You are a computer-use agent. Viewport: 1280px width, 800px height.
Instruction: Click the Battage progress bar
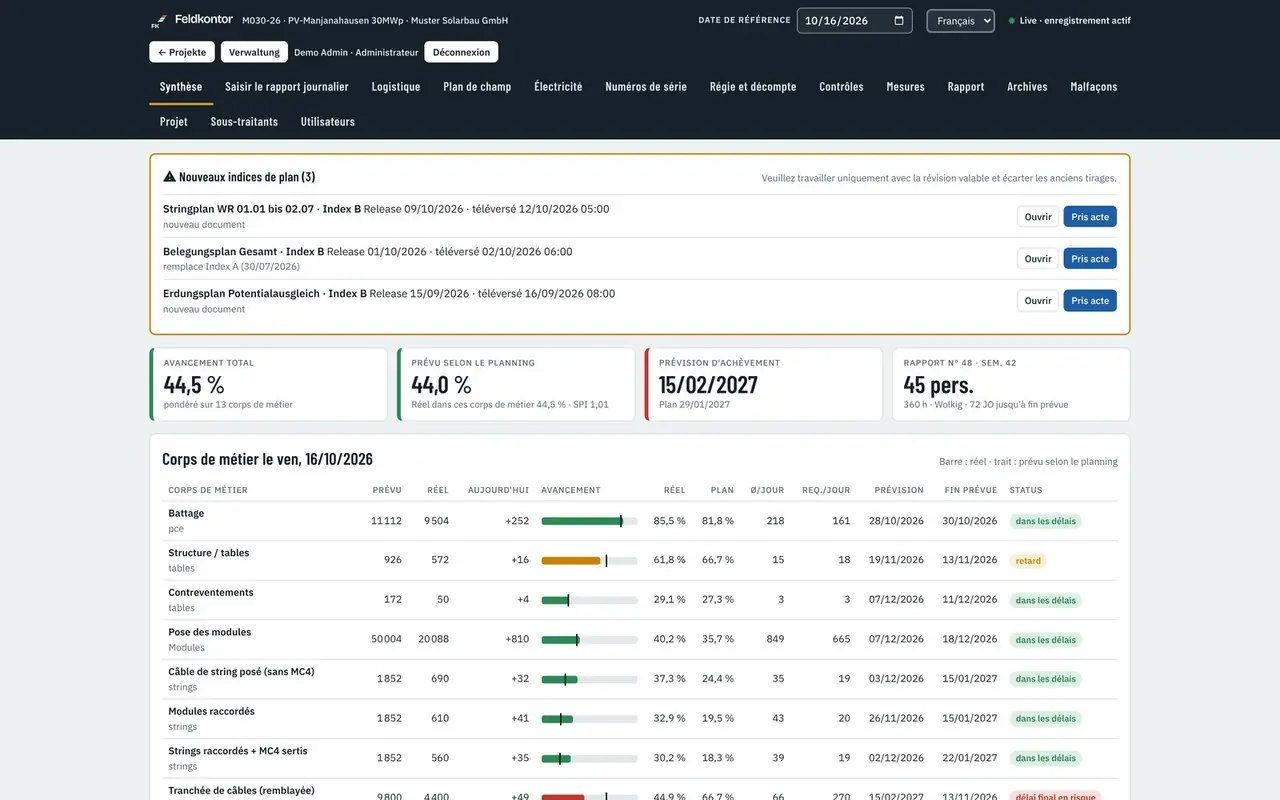589,521
